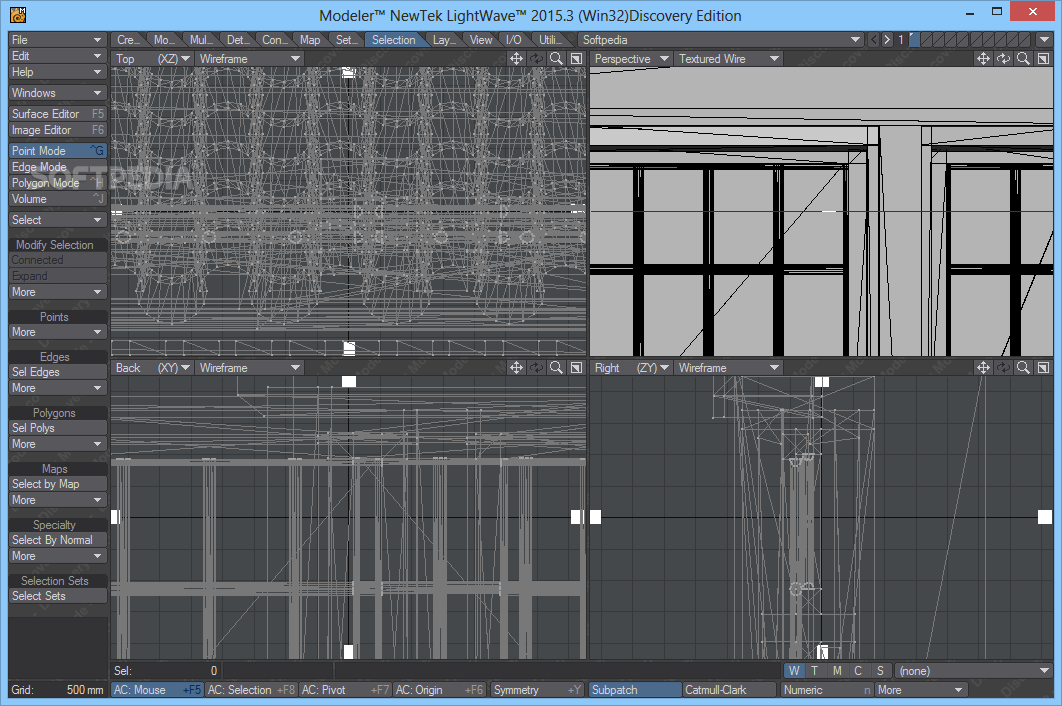Toggle Symmetry mode
The image size is (1062, 706).
click(537, 690)
